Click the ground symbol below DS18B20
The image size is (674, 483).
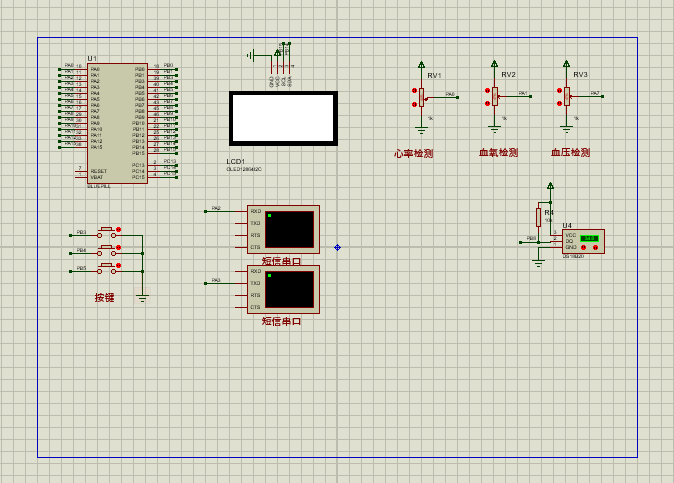538,263
